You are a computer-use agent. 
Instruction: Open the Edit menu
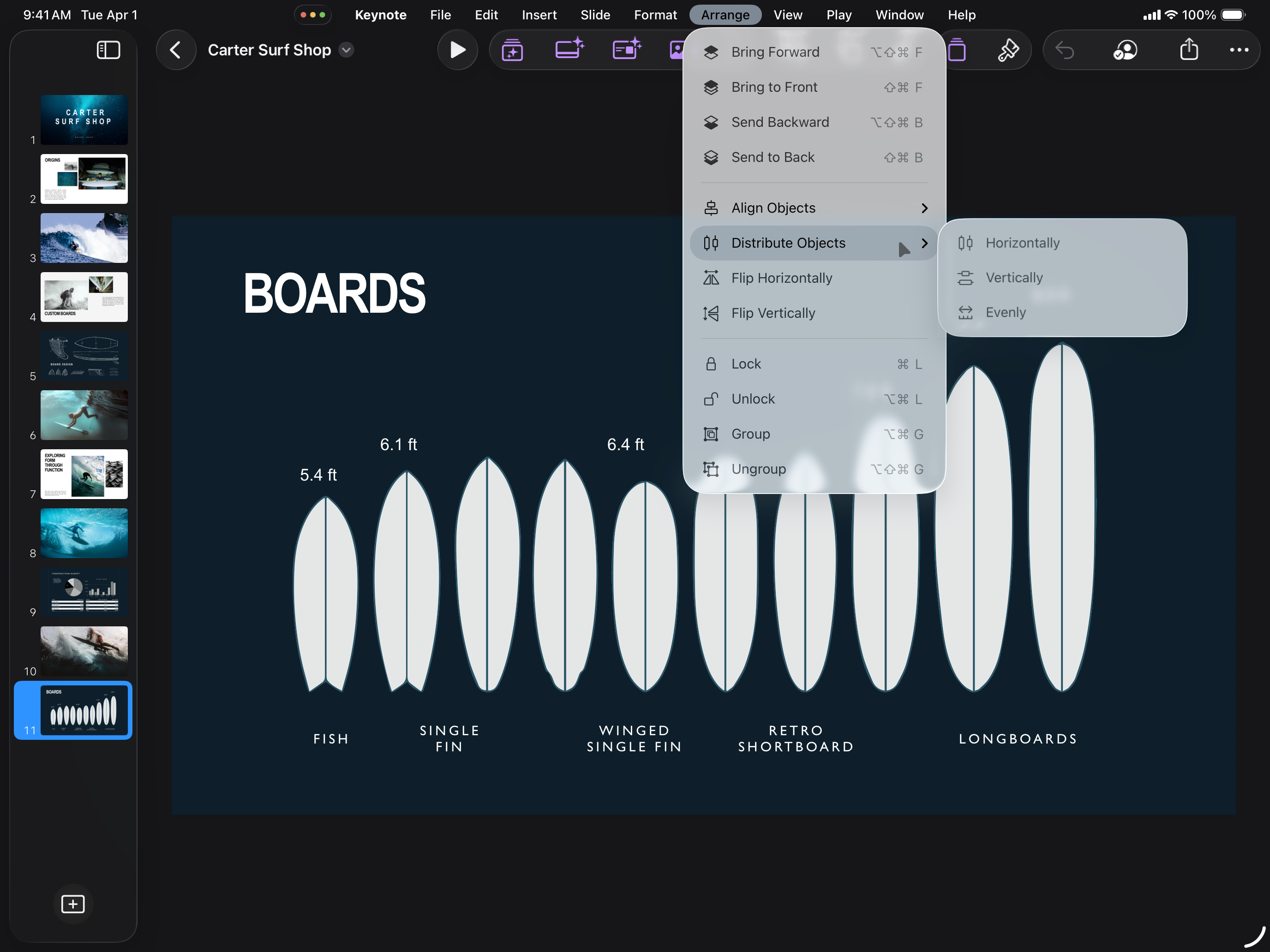(486, 15)
